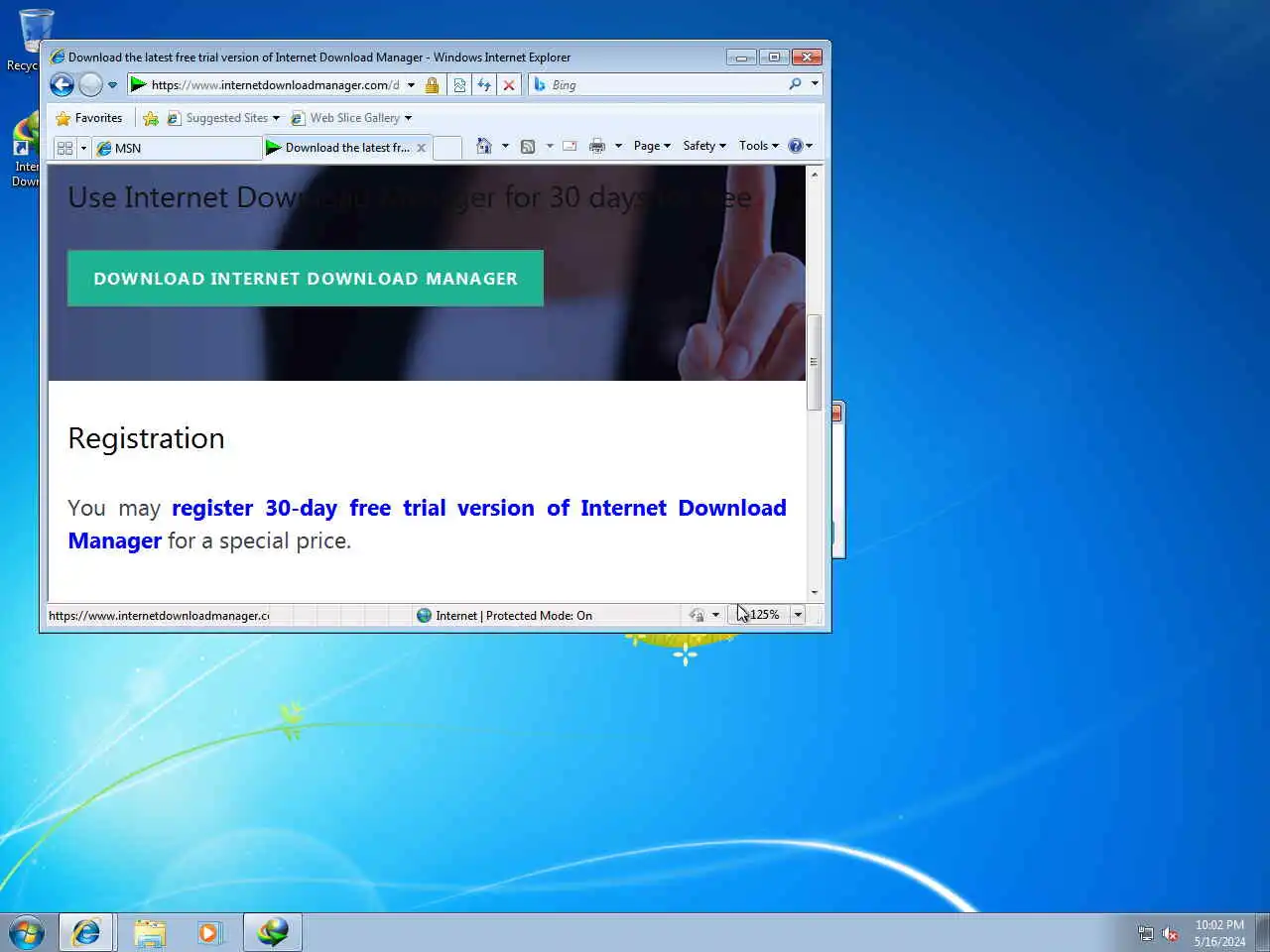Click the muted volume tray icon
The width and height of the screenshot is (1270, 952).
1171,933
